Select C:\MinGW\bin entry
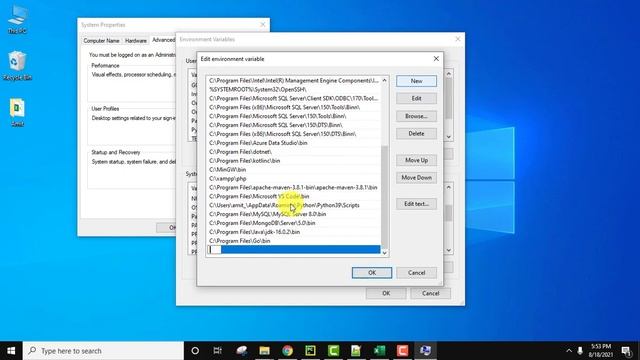 tap(294, 169)
